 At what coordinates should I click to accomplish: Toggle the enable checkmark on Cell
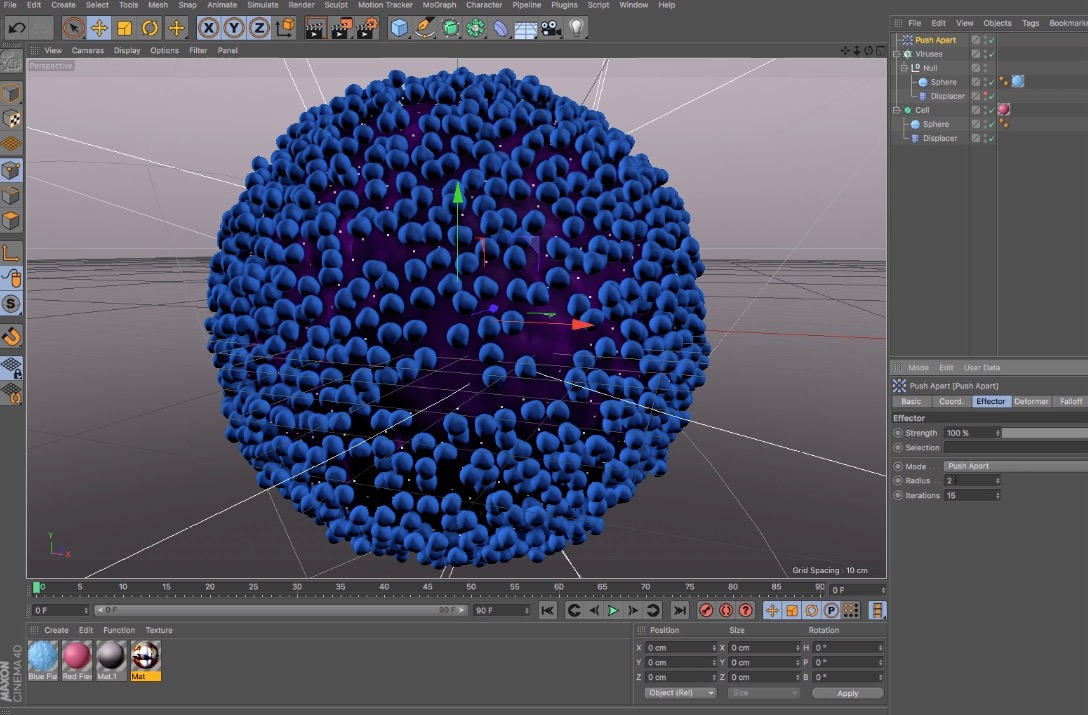point(990,110)
